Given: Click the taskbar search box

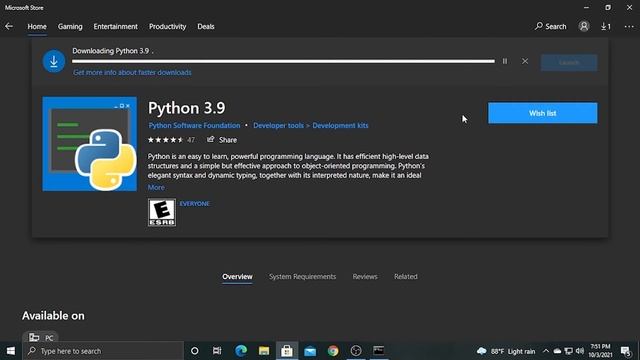Looking at the screenshot, I should 103,351.
